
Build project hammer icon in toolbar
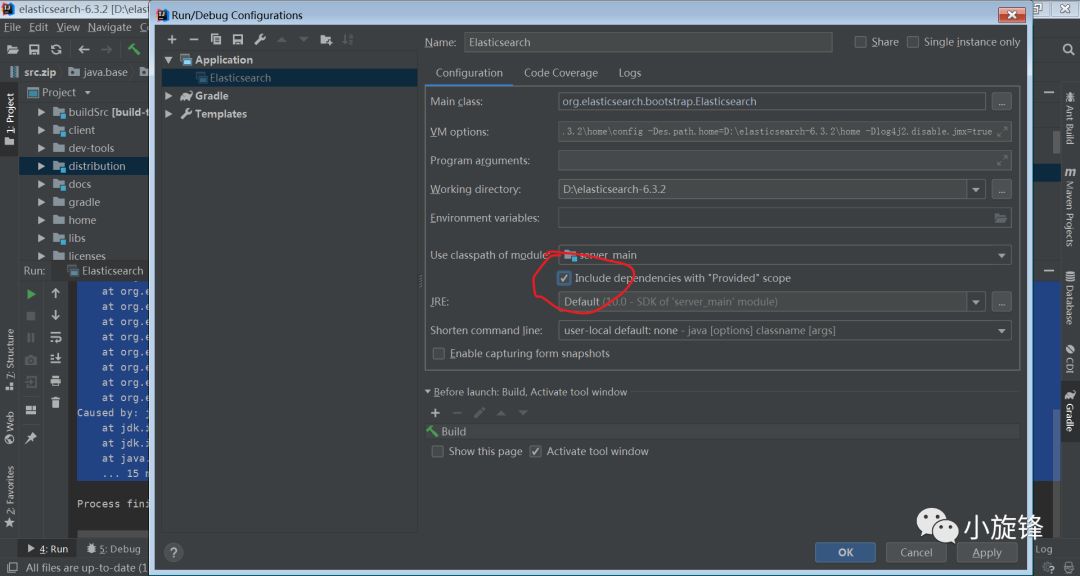[x=134, y=50]
